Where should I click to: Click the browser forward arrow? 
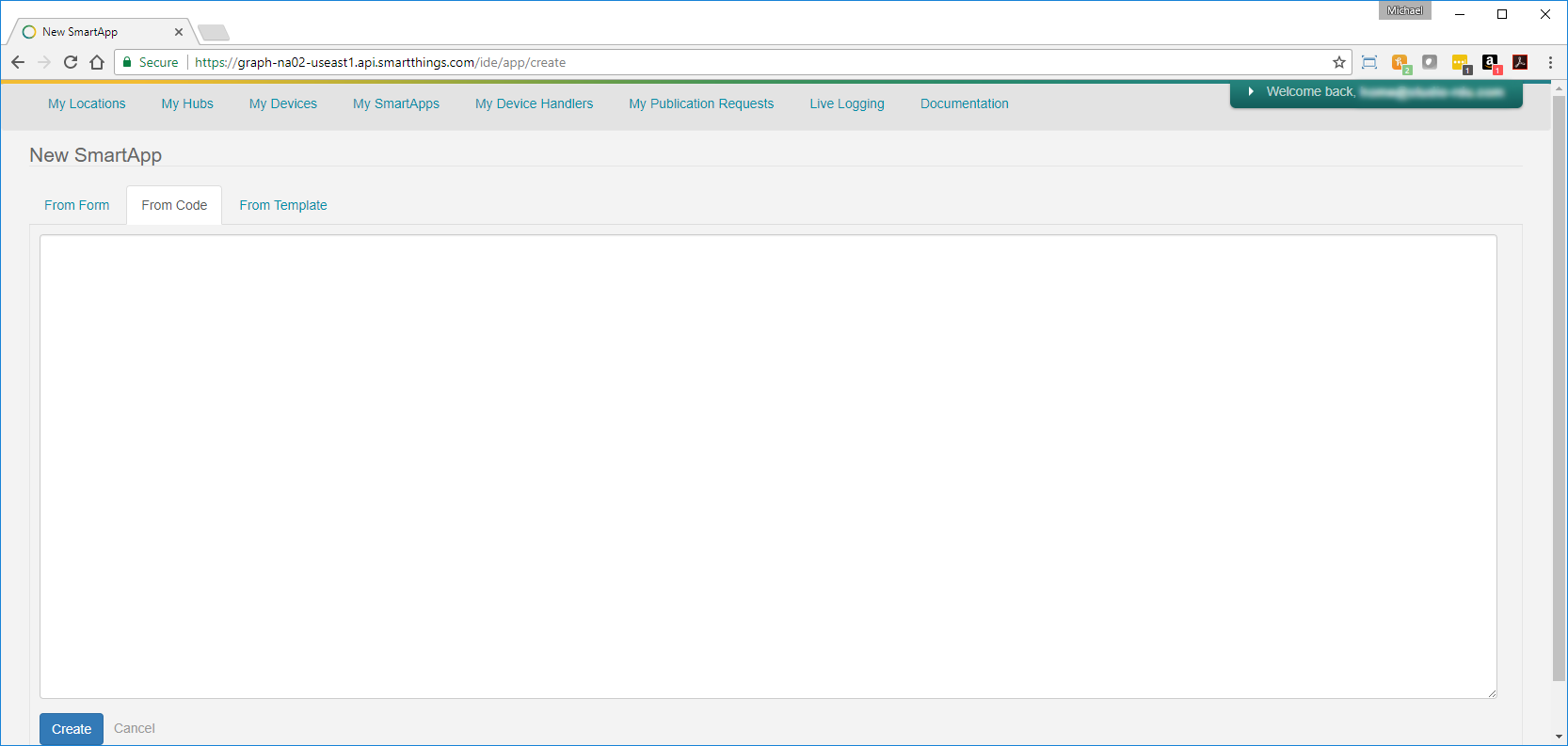[x=44, y=62]
